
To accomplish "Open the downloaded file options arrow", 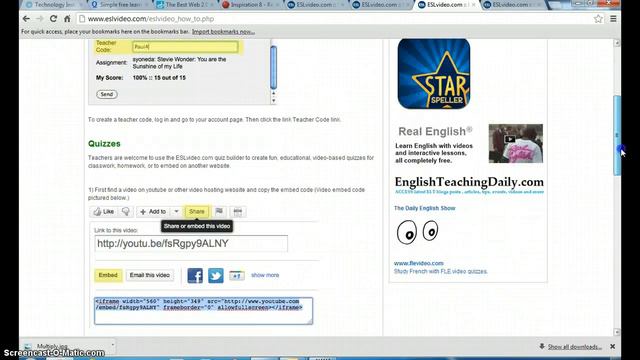I will [x=113, y=345].
